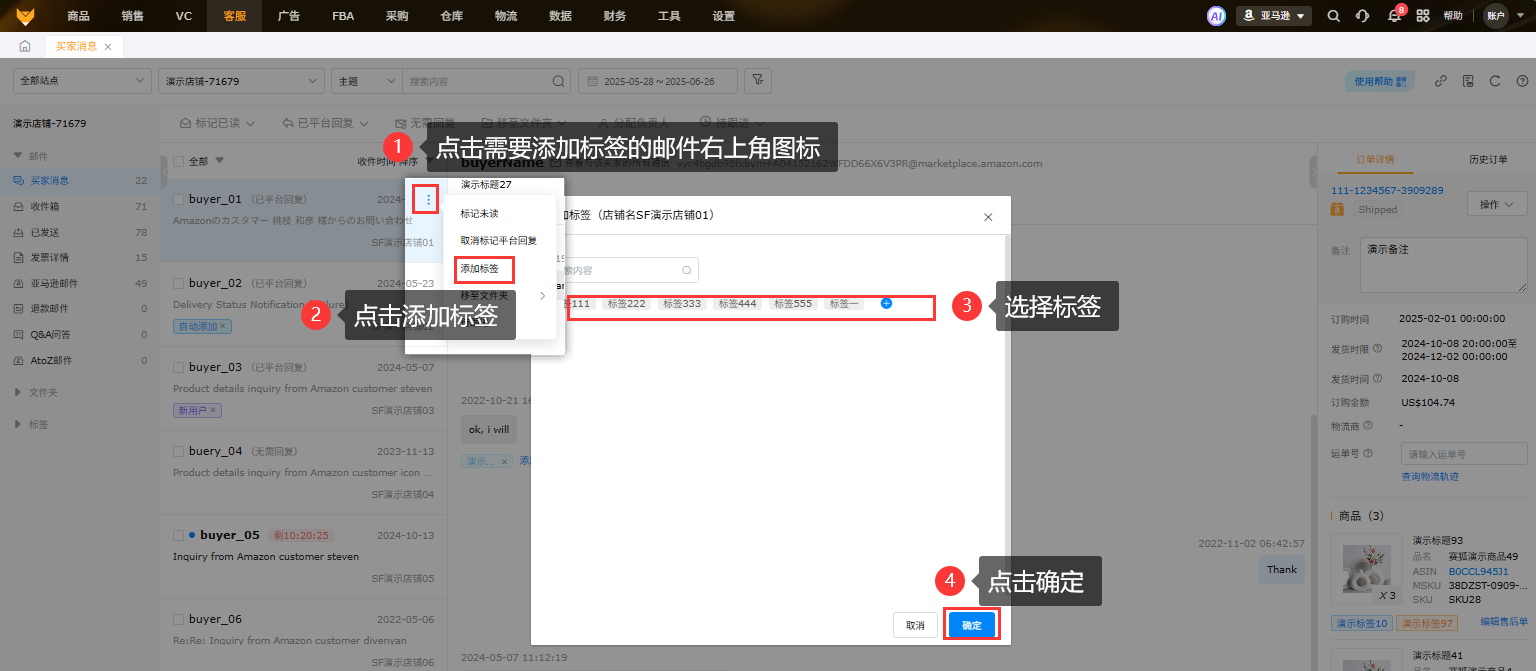Click the home icon beside the tab bar
The image size is (1536, 671).
24,45
